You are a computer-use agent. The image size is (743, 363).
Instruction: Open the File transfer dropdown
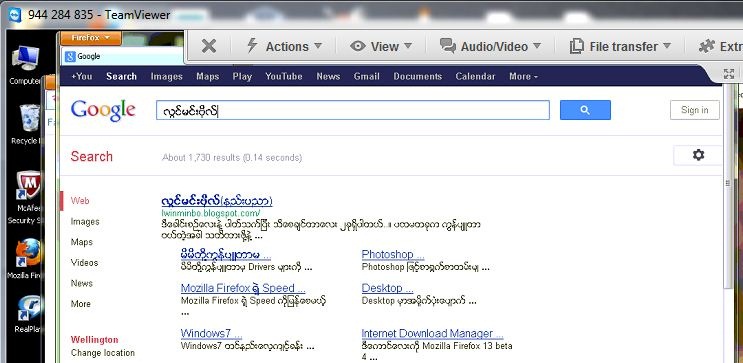pos(620,46)
